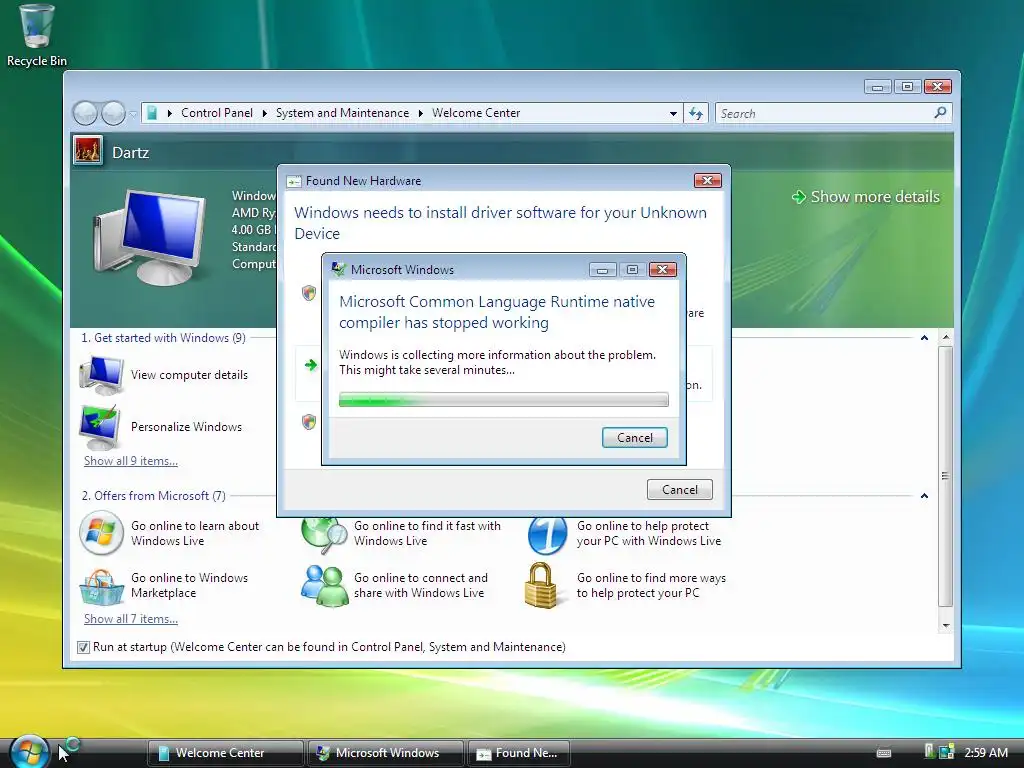Click Go online to Windows Marketplace text

(x=189, y=586)
